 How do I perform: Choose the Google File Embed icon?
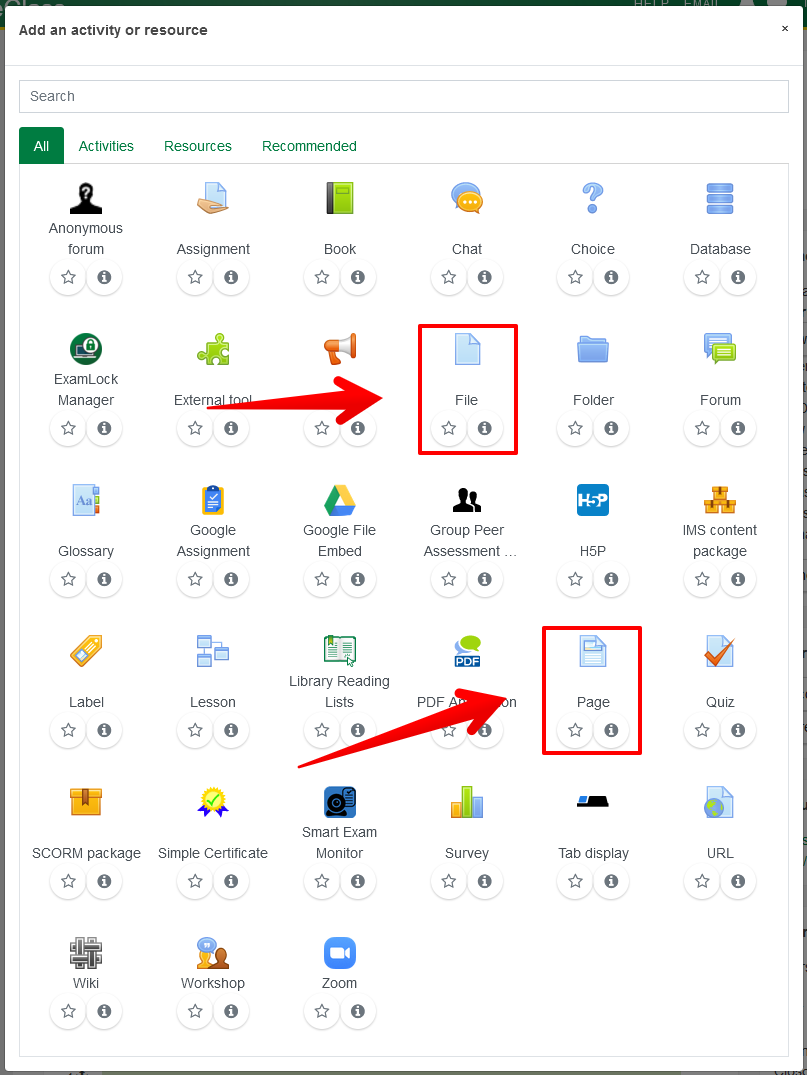click(x=340, y=500)
